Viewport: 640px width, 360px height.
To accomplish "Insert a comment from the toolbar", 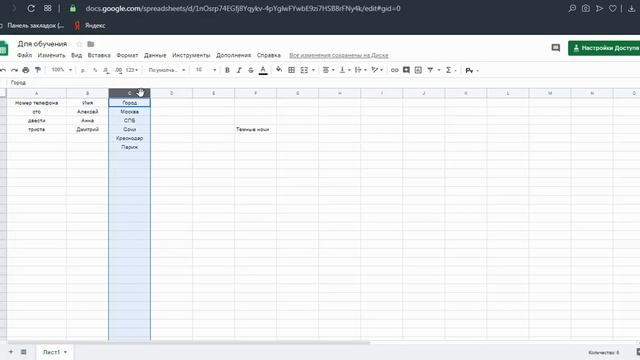I will (x=406, y=70).
